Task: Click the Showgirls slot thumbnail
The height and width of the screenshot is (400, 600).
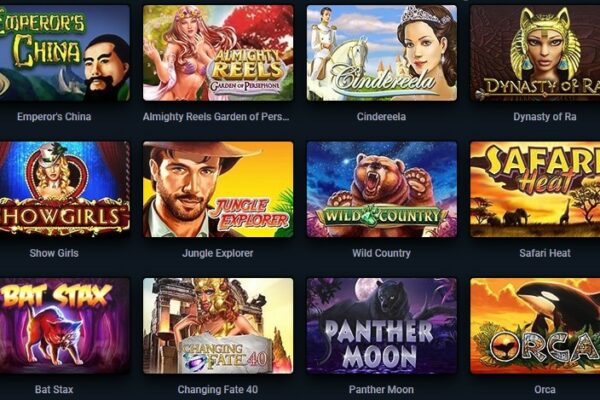Action: coord(65,189)
